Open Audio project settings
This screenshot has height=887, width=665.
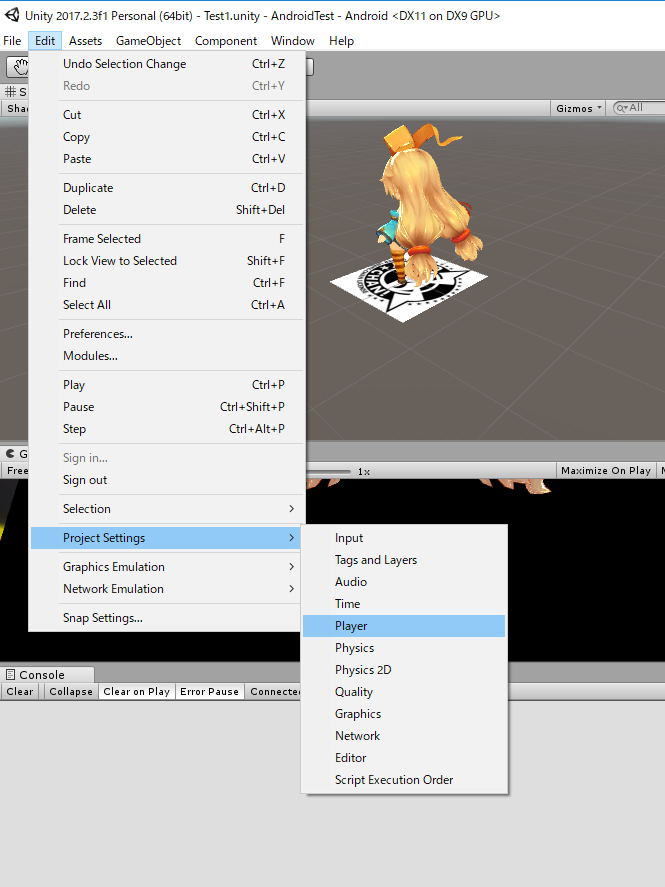(x=404, y=582)
